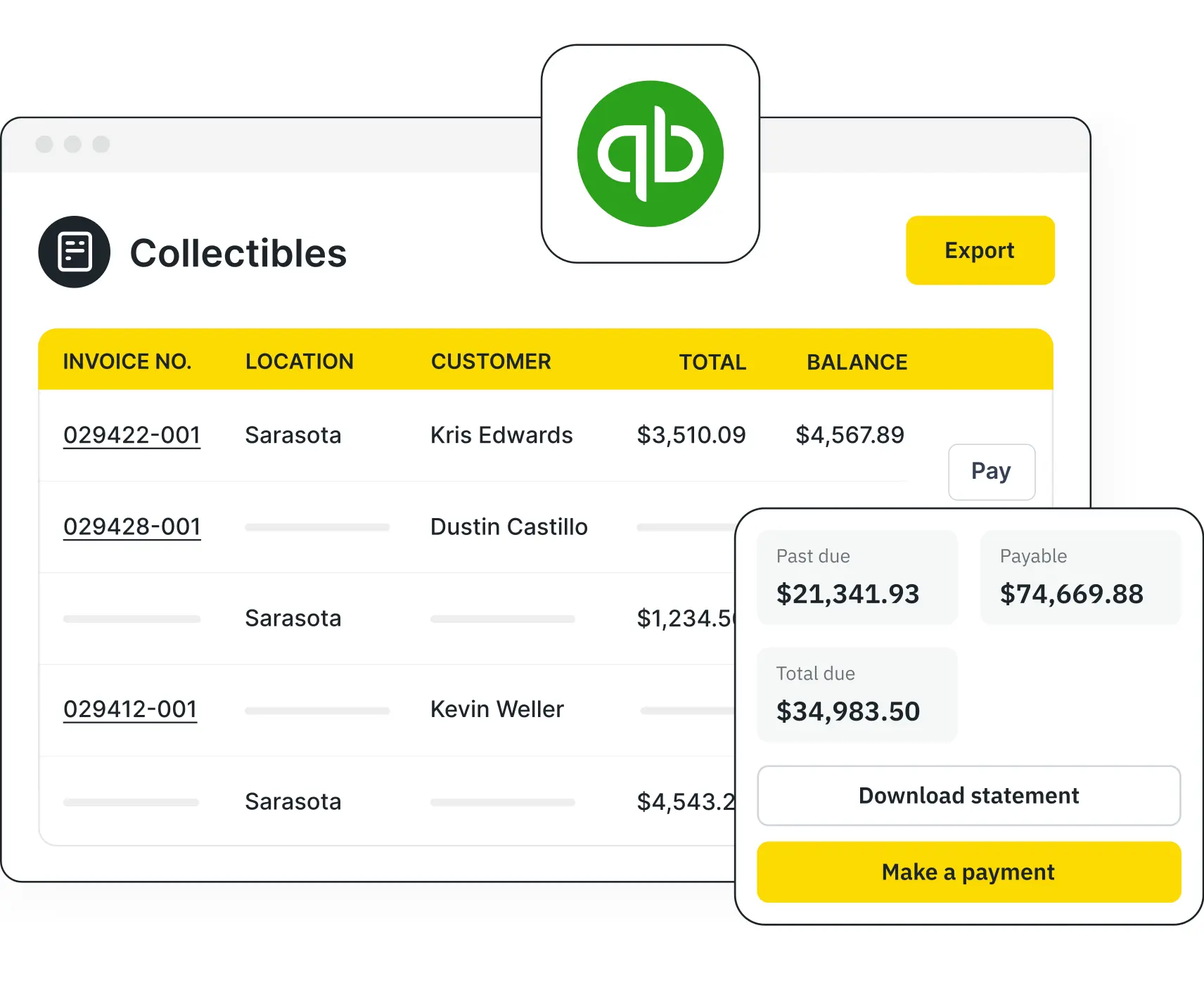Screen dimensions: 1204x1006
Task: Click the Past due summary card
Action: tap(857, 576)
